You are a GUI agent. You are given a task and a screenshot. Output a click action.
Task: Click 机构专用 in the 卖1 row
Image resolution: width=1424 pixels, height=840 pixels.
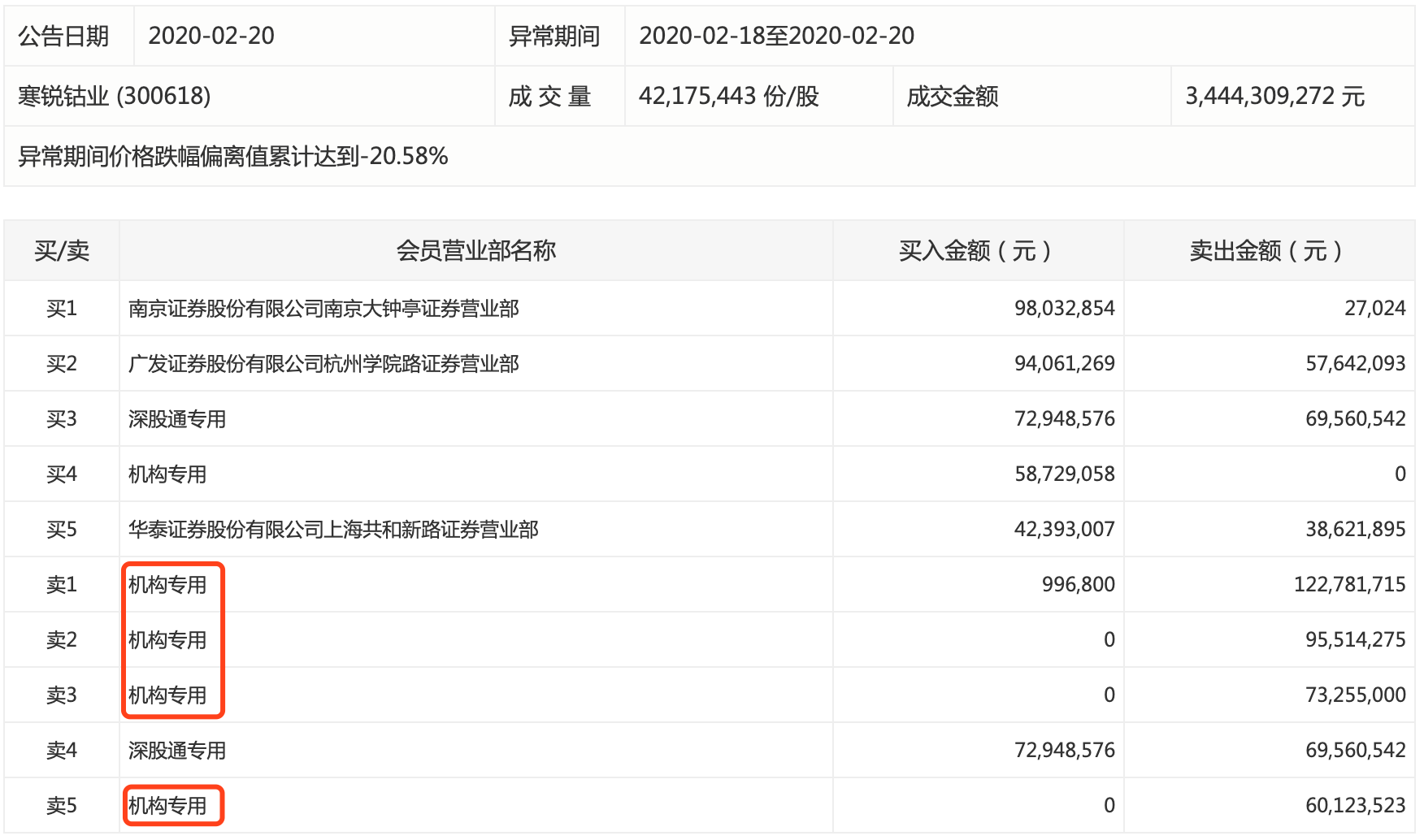(x=167, y=584)
